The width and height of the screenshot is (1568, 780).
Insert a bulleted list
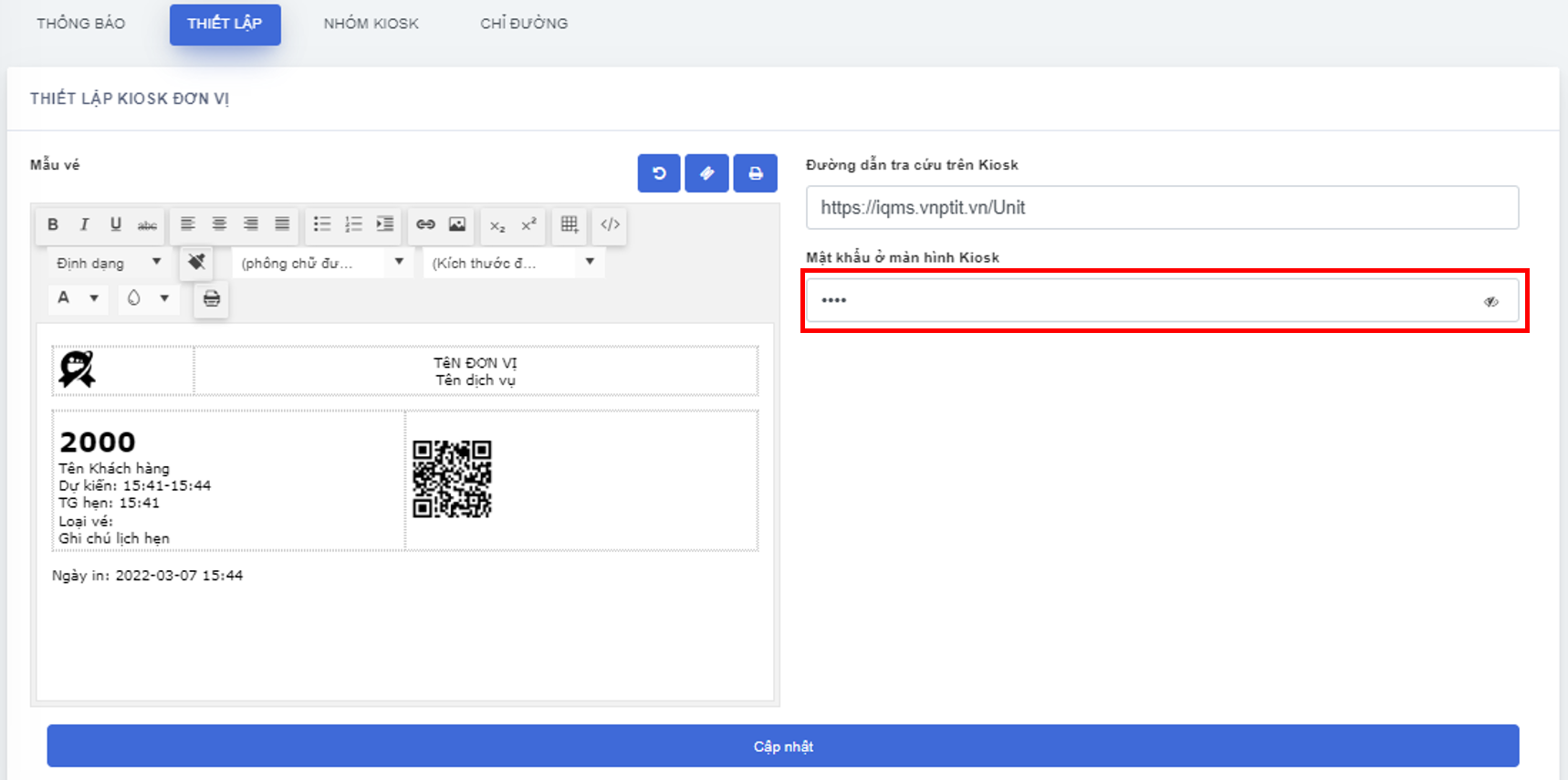(x=322, y=224)
